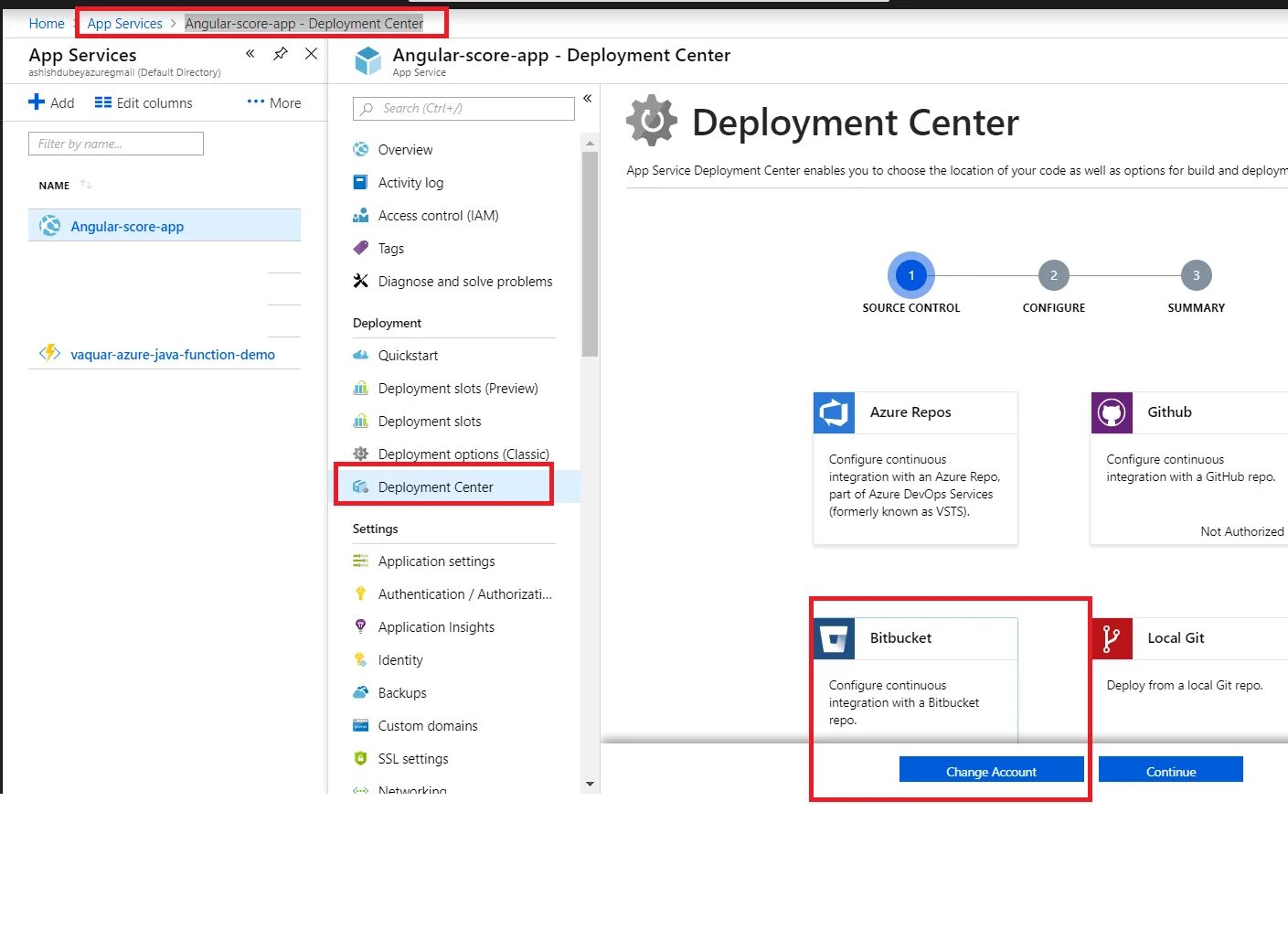Sort by the NAME column arrows
The height and width of the screenshot is (930, 1288).
[86, 185]
